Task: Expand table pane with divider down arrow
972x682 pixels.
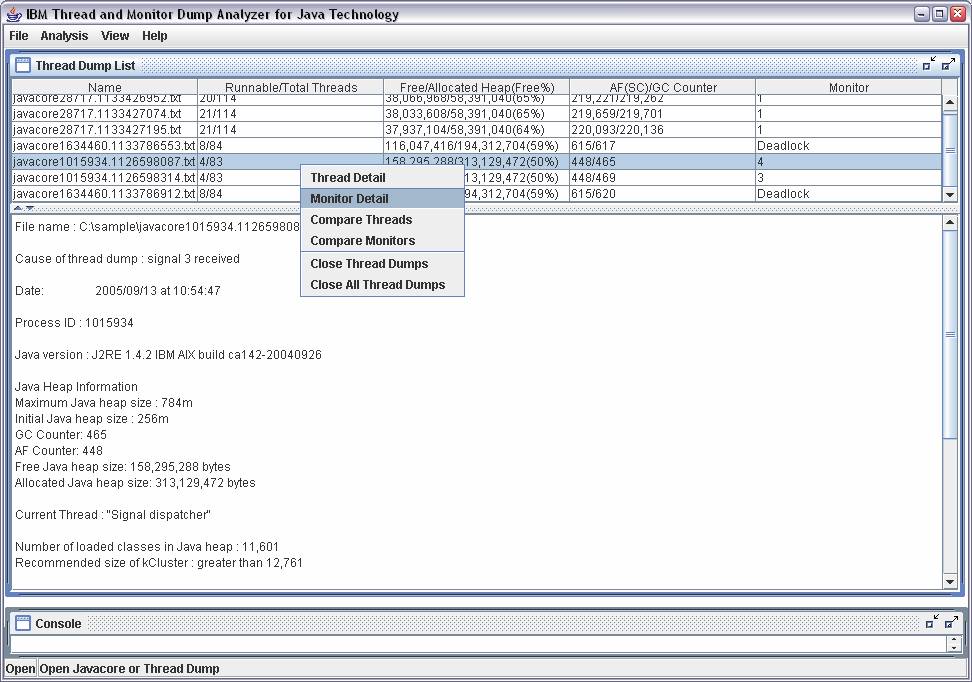Action: (x=29, y=208)
